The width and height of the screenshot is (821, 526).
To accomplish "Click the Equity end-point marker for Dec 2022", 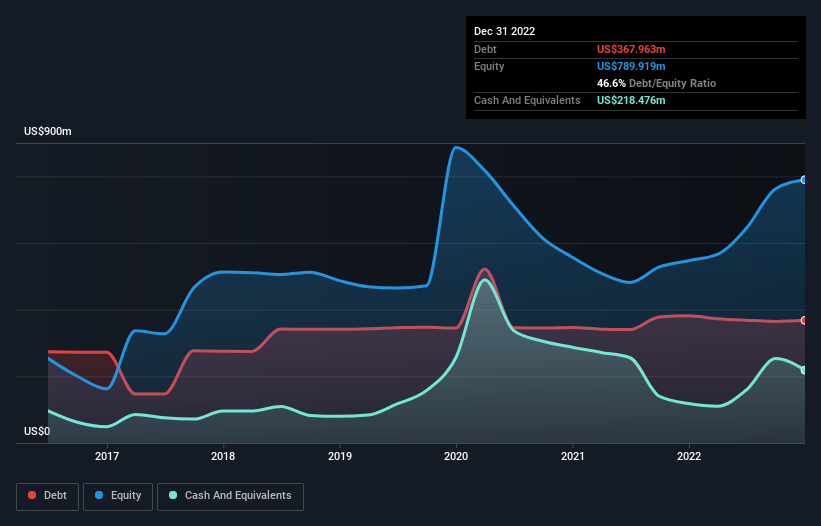I will coord(804,180).
